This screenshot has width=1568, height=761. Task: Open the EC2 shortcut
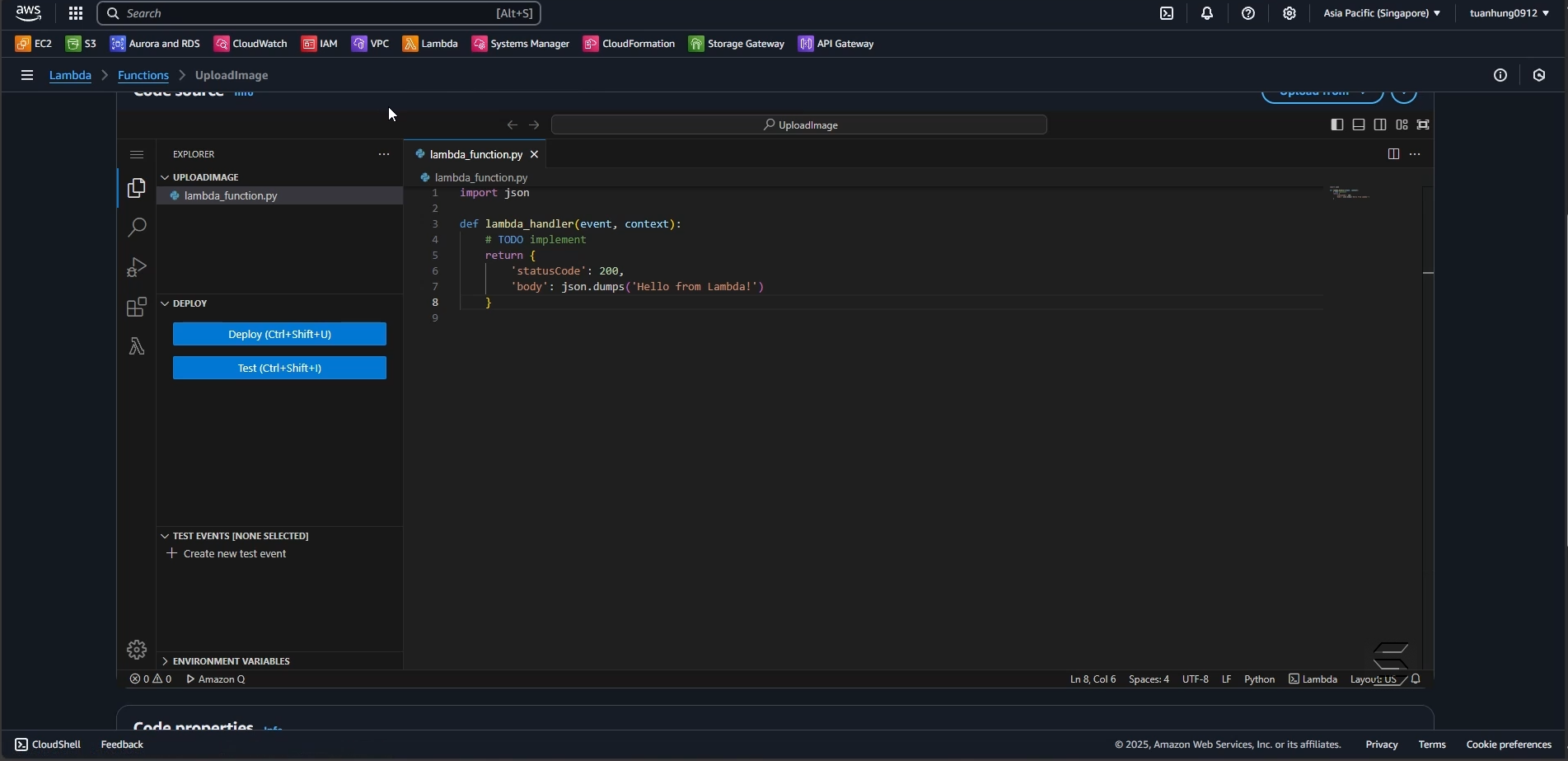click(x=34, y=44)
